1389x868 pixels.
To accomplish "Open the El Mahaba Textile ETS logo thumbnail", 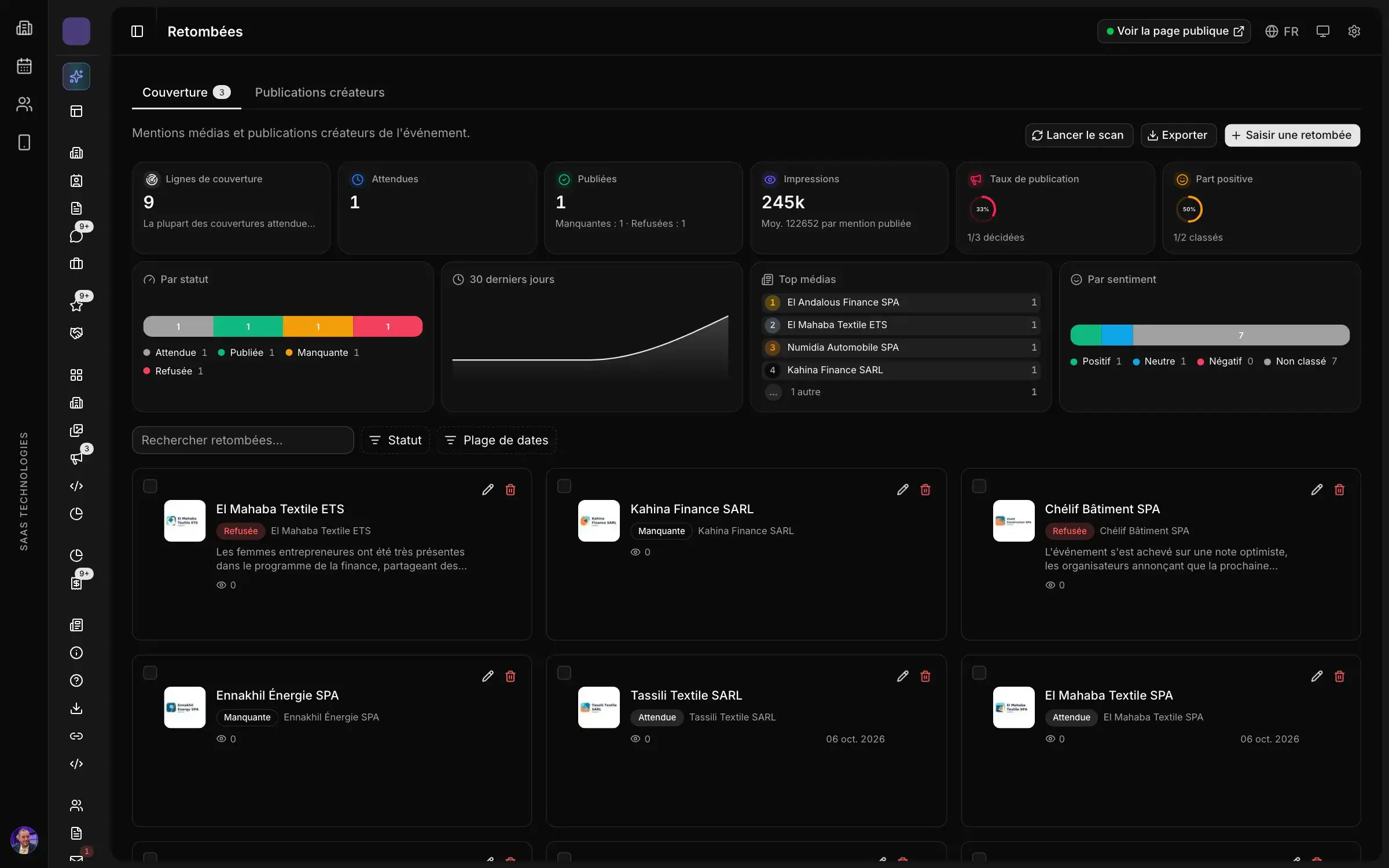I will tap(185, 521).
